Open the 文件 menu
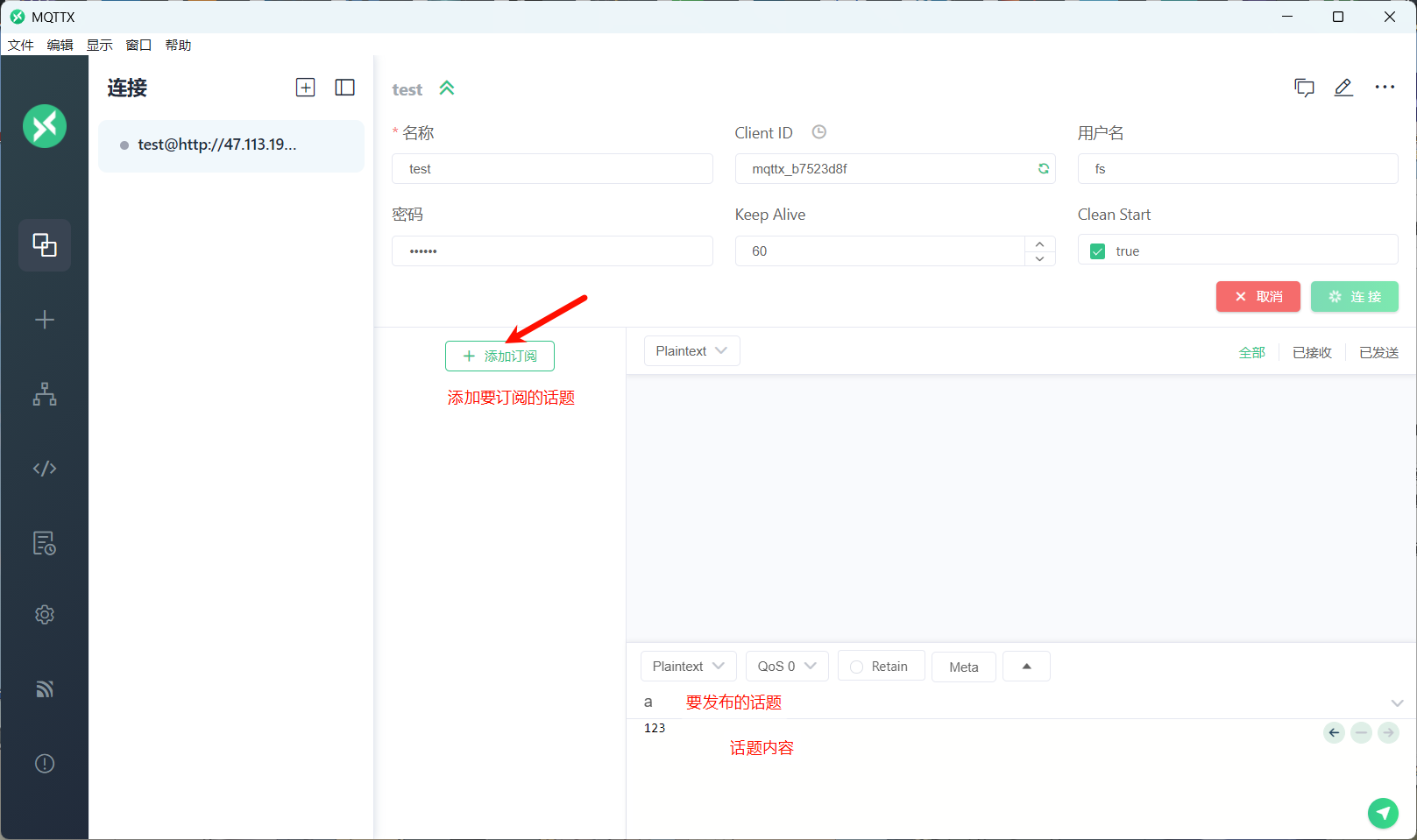 click(x=20, y=46)
